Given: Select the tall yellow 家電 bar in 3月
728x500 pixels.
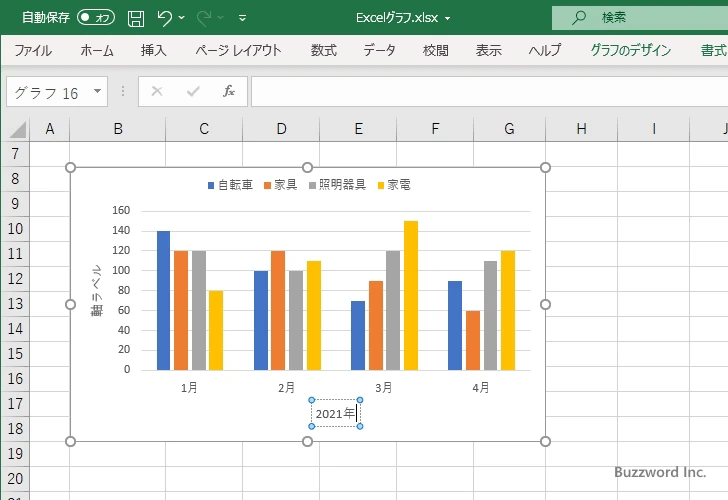Looking at the screenshot, I should (x=411, y=295).
